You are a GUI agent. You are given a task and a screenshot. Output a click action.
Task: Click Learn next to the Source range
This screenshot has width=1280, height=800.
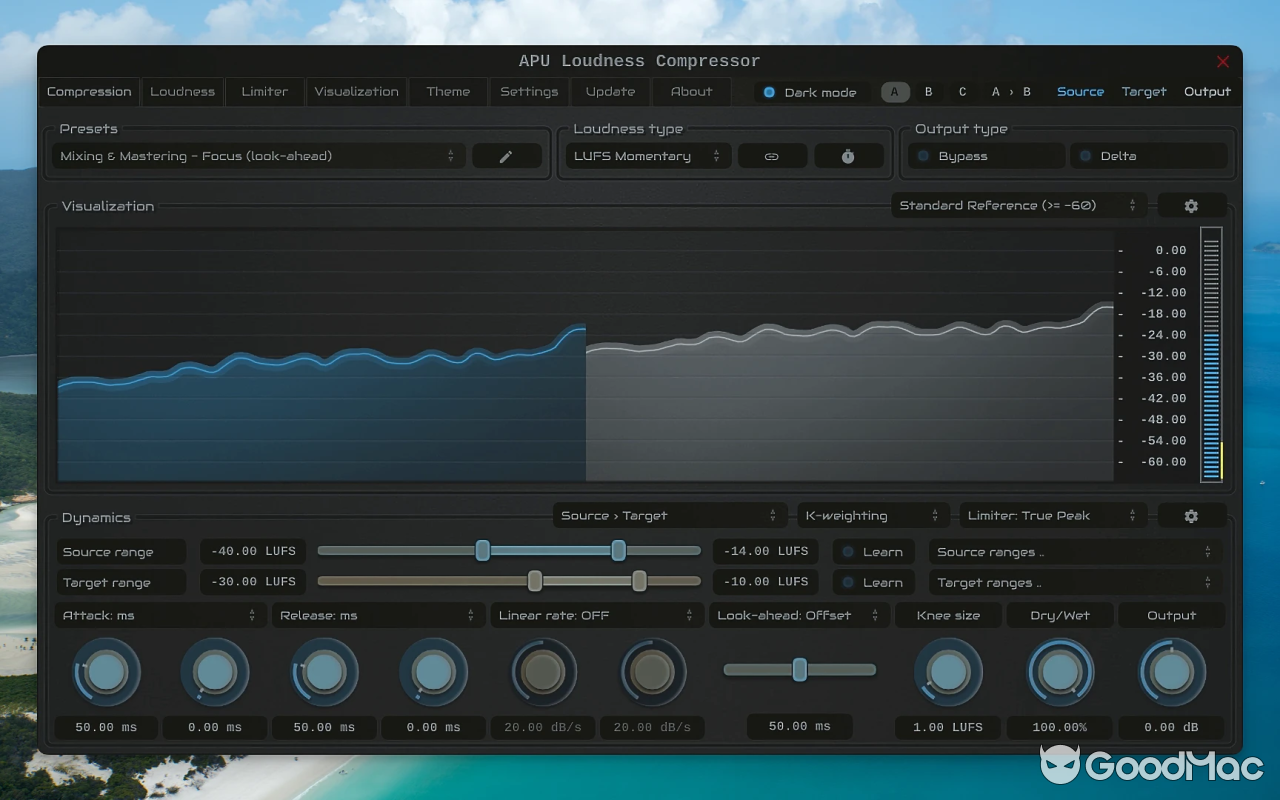coord(873,551)
